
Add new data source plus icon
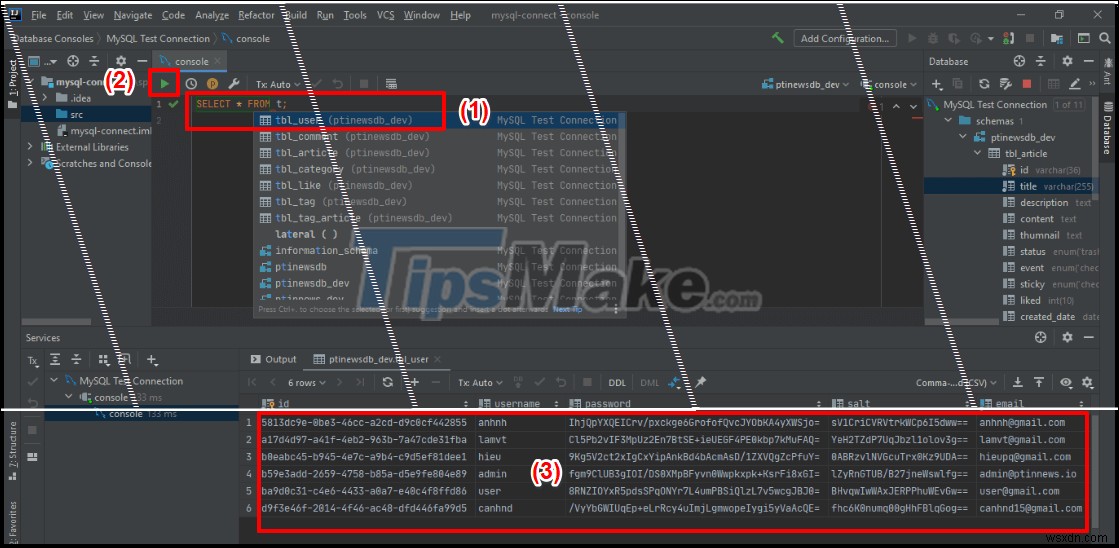pos(938,84)
